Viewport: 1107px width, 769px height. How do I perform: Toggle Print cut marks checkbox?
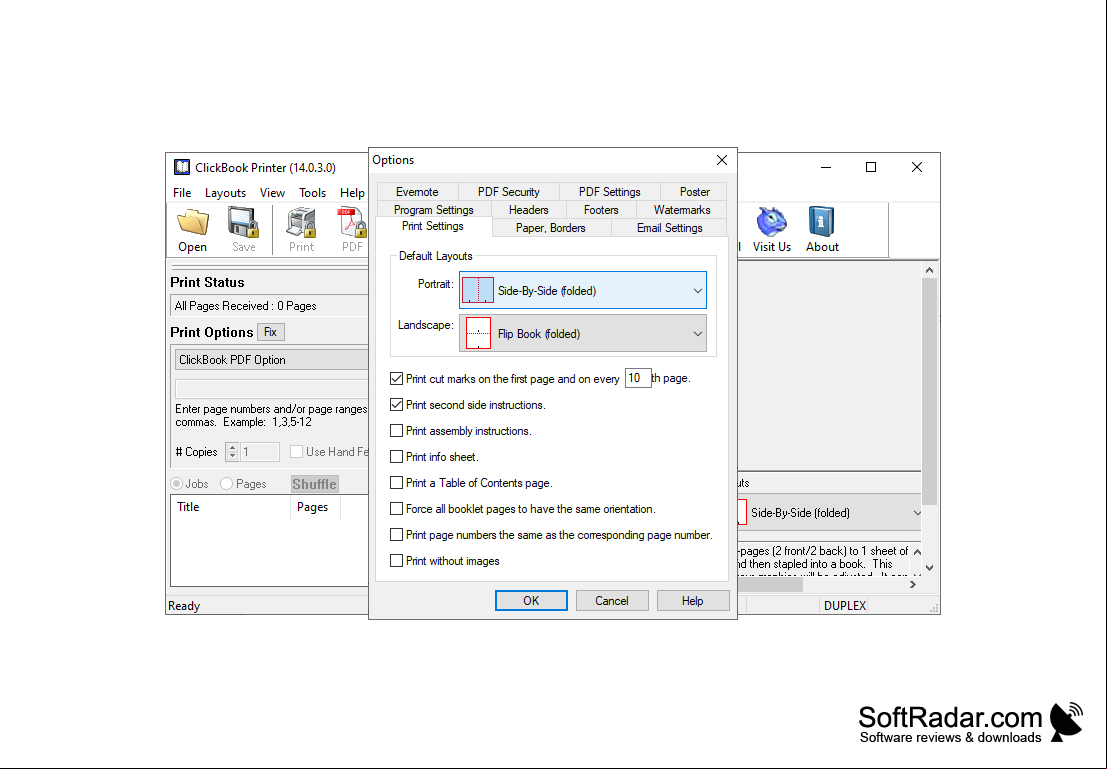coord(397,378)
